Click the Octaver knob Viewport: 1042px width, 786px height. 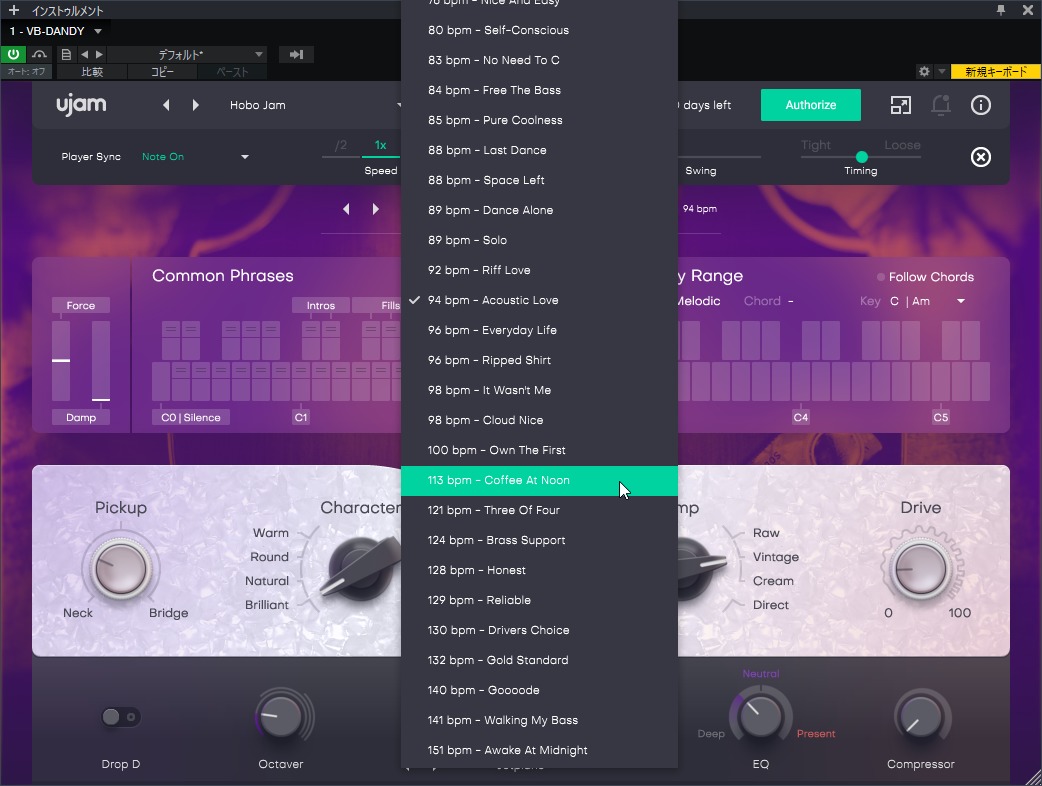point(280,717)
